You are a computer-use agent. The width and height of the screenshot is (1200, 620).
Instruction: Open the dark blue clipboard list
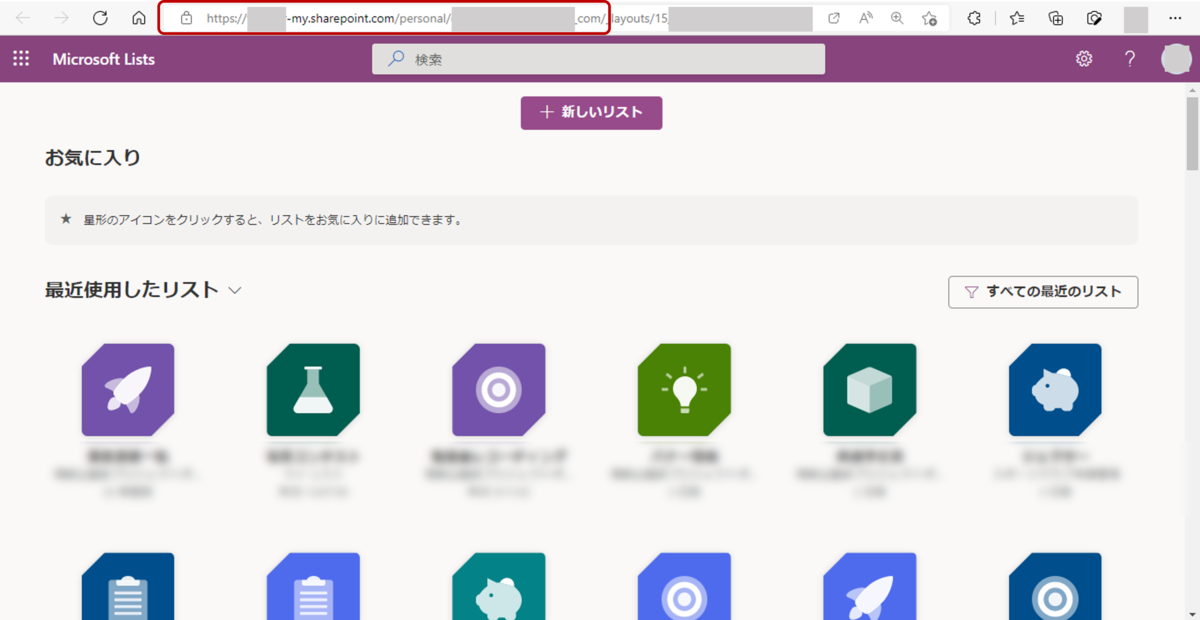[x=128, y=586]
